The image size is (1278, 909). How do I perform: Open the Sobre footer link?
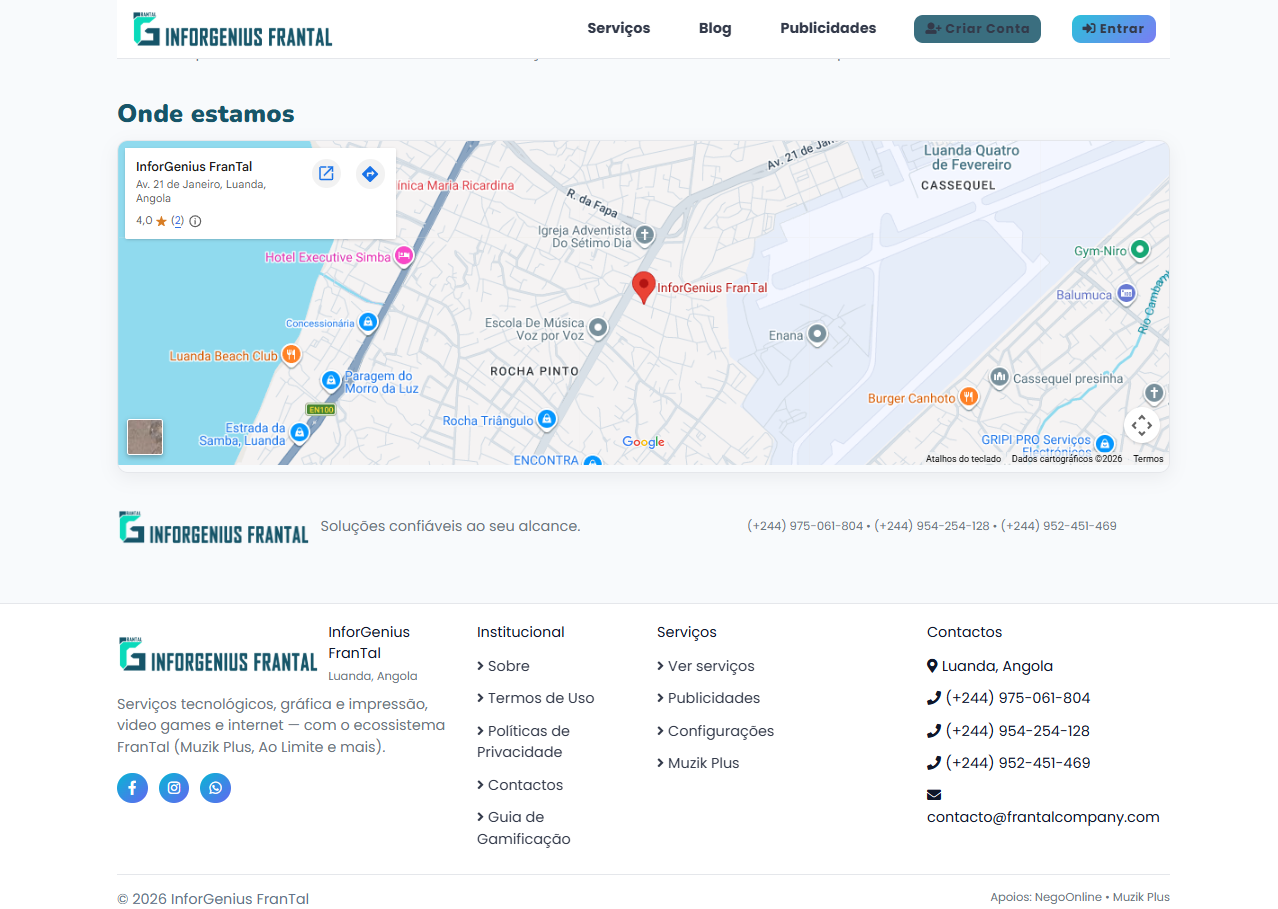coord(503,666)
